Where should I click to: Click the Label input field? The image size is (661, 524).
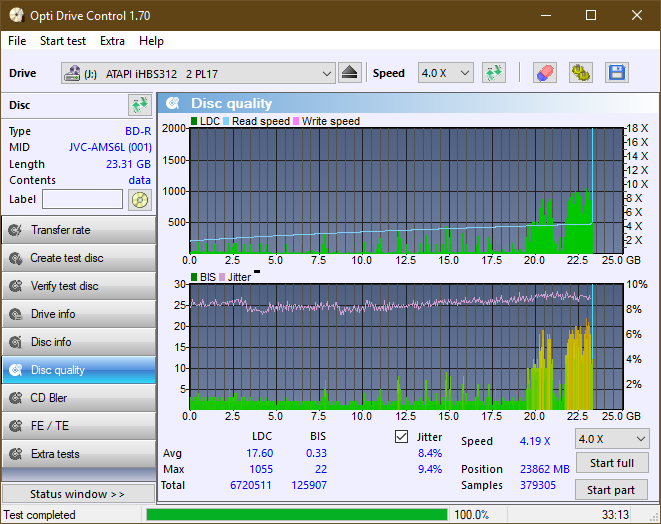[x=83, y=199]
